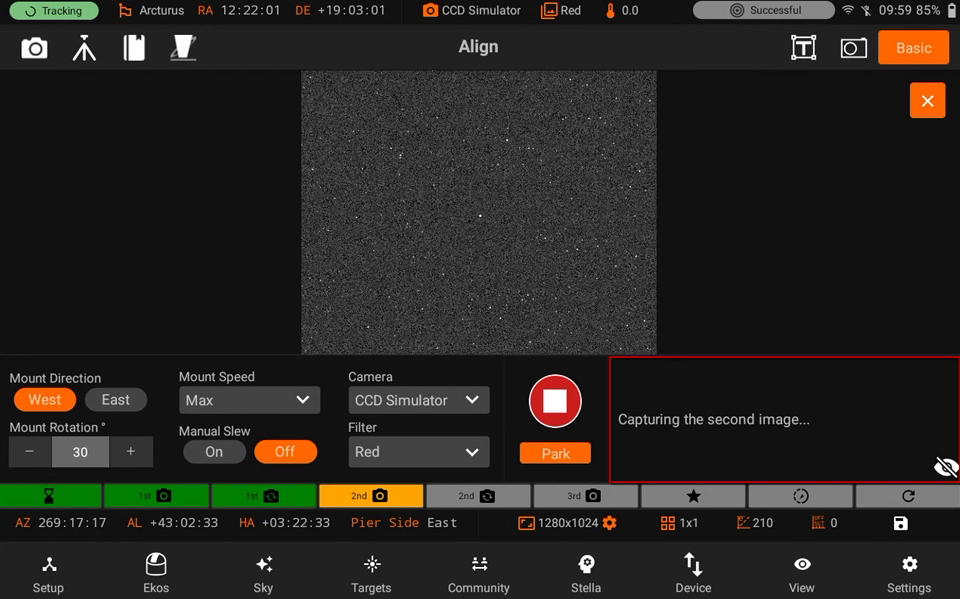Open the tripod mount module icon
The image size is (960, 599).
(x=84, y=48)
